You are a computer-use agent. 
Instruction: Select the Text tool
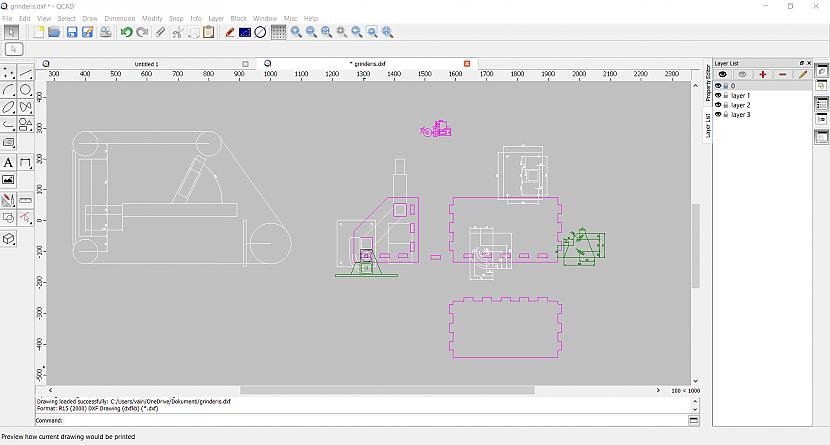click(8, 162)
